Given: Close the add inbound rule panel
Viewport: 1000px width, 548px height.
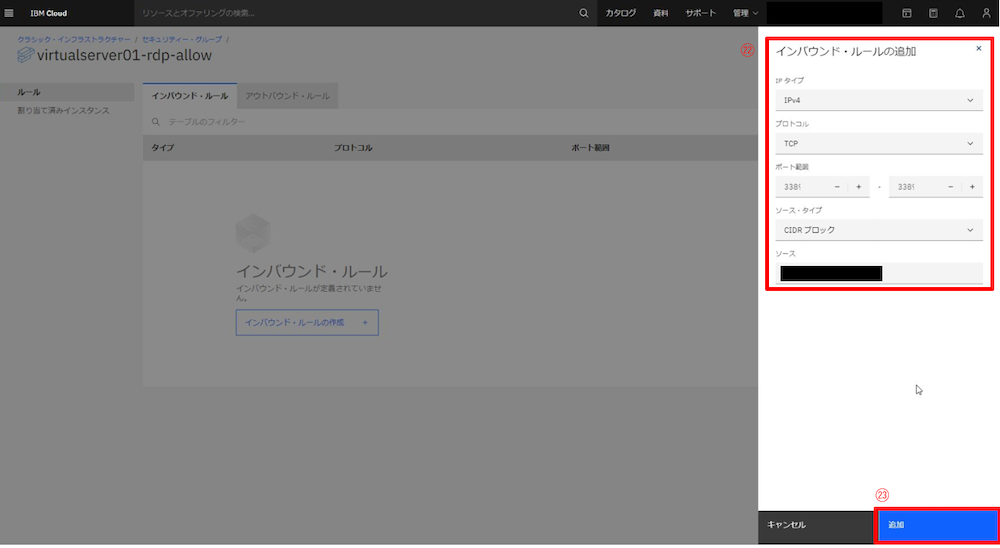Looking at the screenshot, I should (x=978, y=48).
